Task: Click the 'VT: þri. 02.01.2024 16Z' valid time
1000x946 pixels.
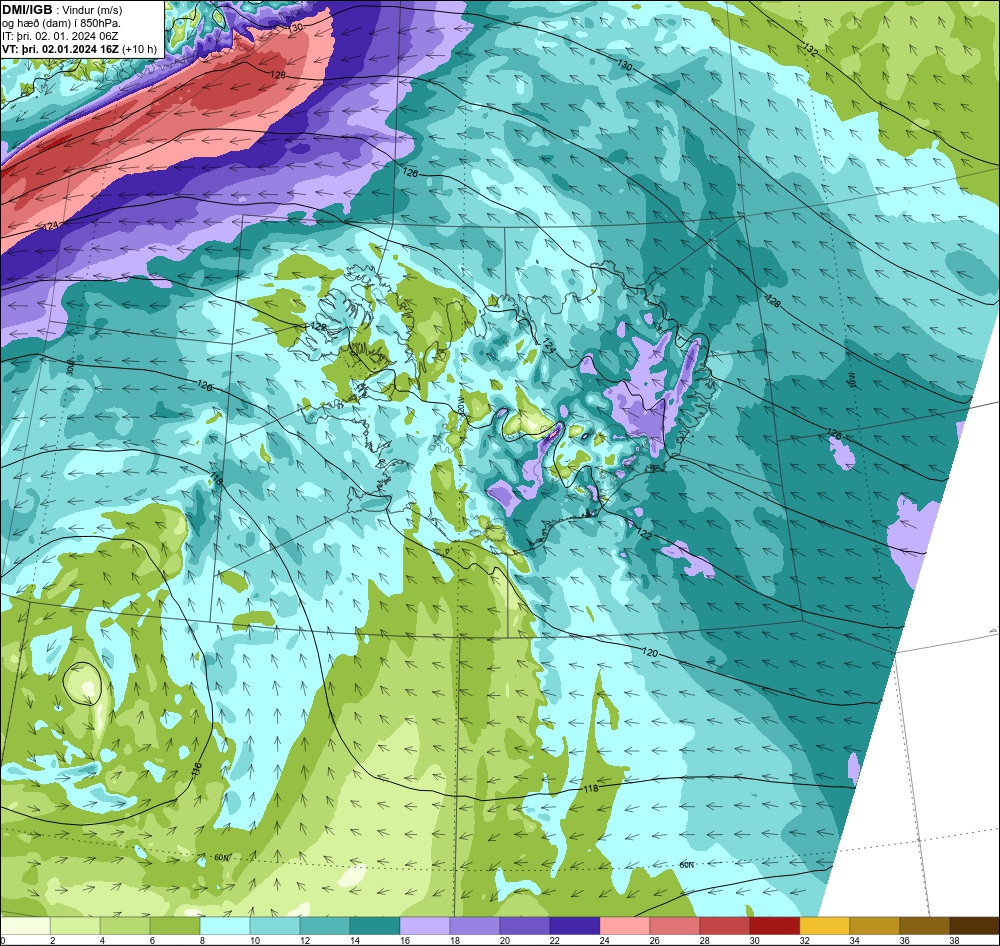Action: coord(60,49)
